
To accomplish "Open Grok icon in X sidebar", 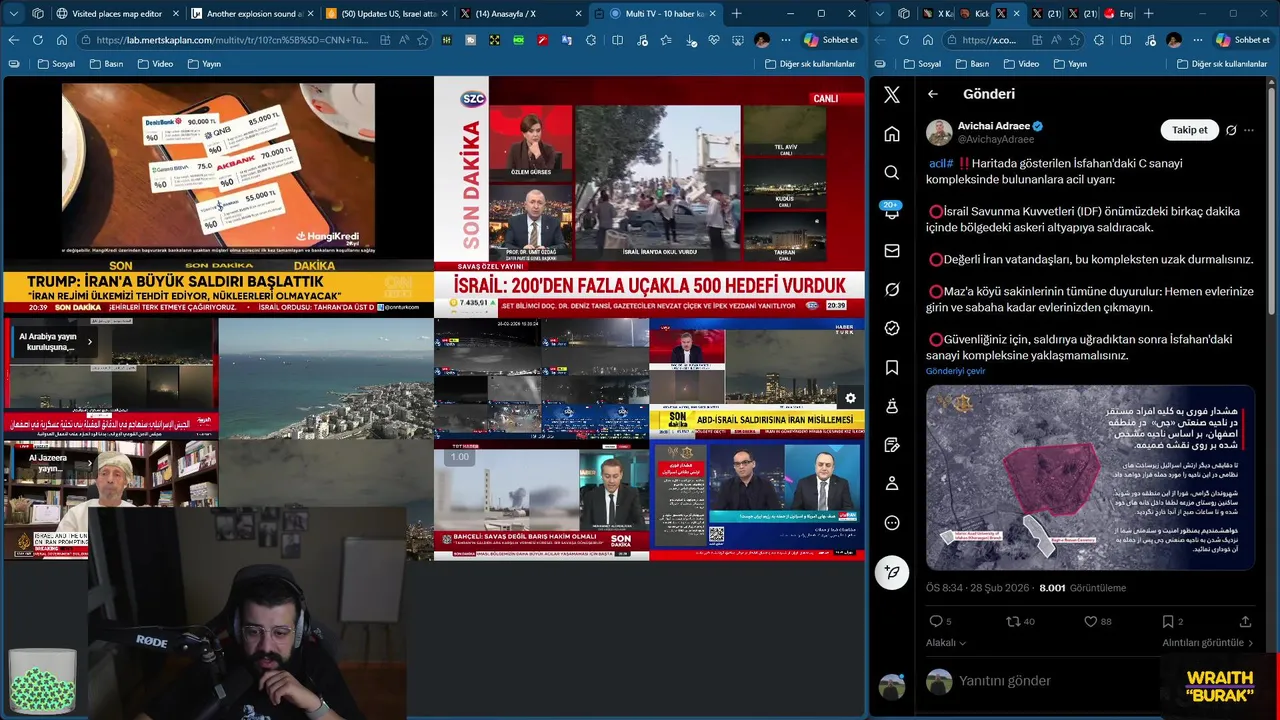I will [892, 289].
